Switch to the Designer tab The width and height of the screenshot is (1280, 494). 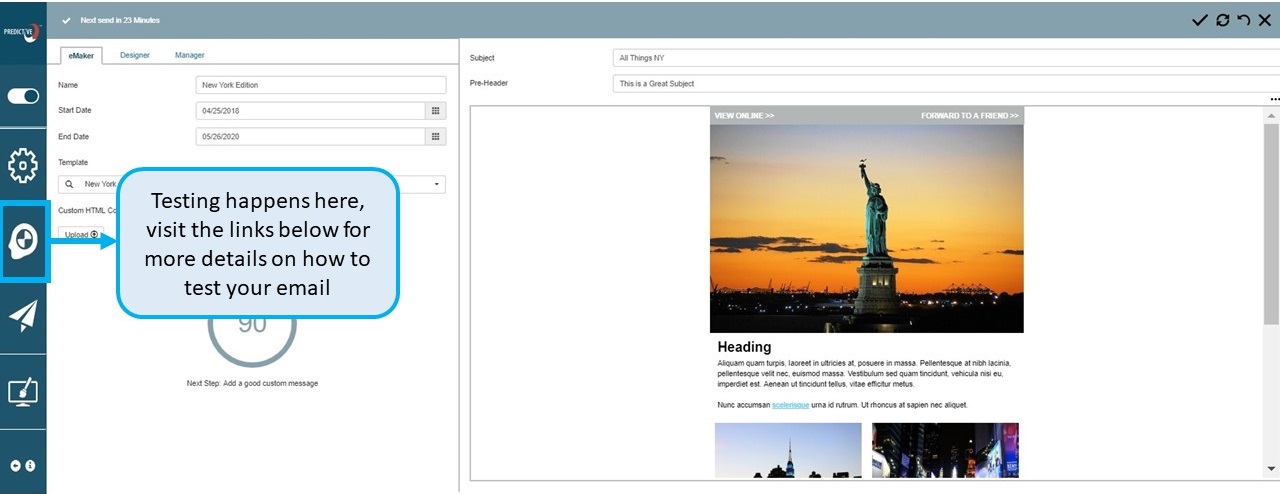pos(135,55)
